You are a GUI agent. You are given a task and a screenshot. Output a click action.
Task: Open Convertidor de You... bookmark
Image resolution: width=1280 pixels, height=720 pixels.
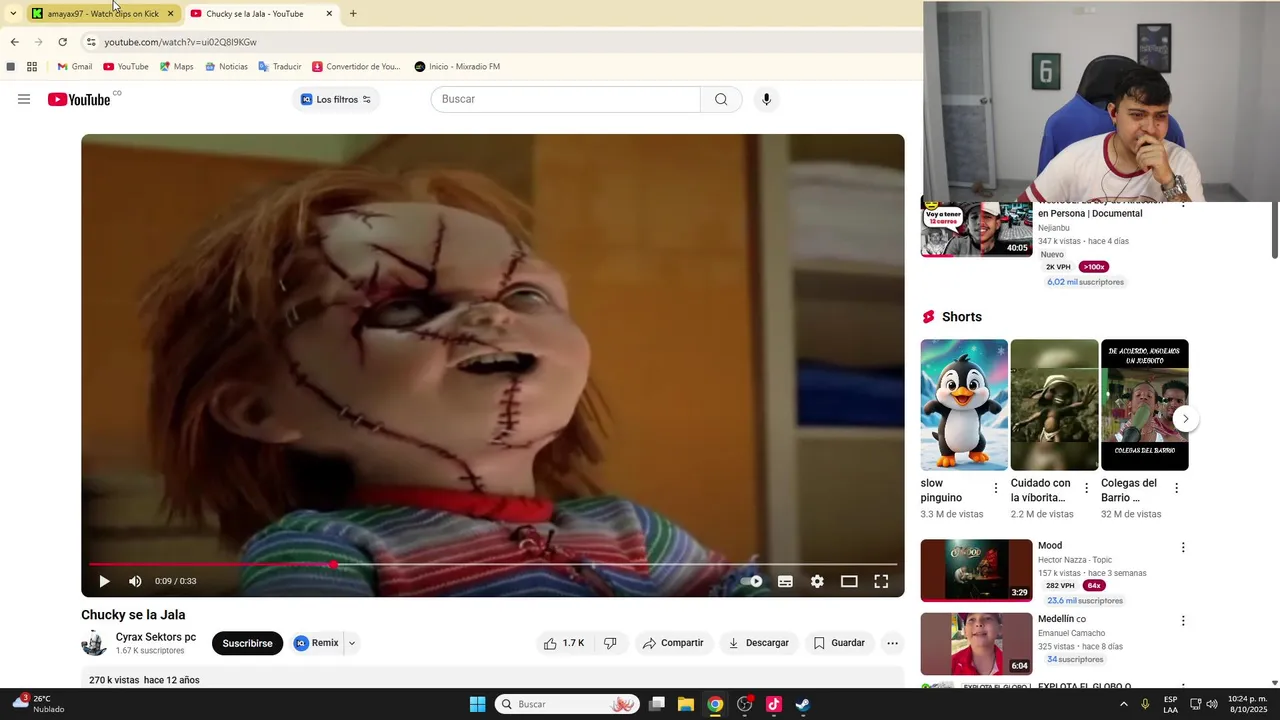pyautogui.click(x=356, y=67)
